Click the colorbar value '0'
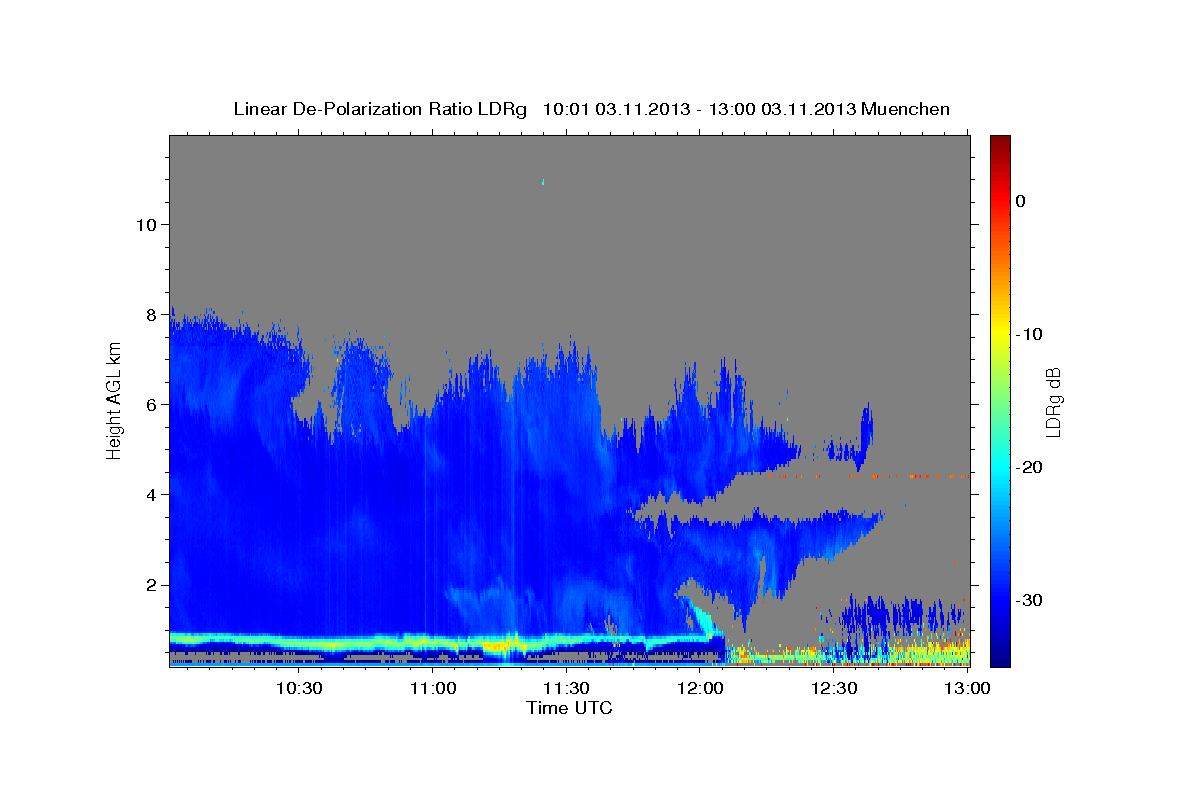The image size is (1200, 800). click(1020, 201)
